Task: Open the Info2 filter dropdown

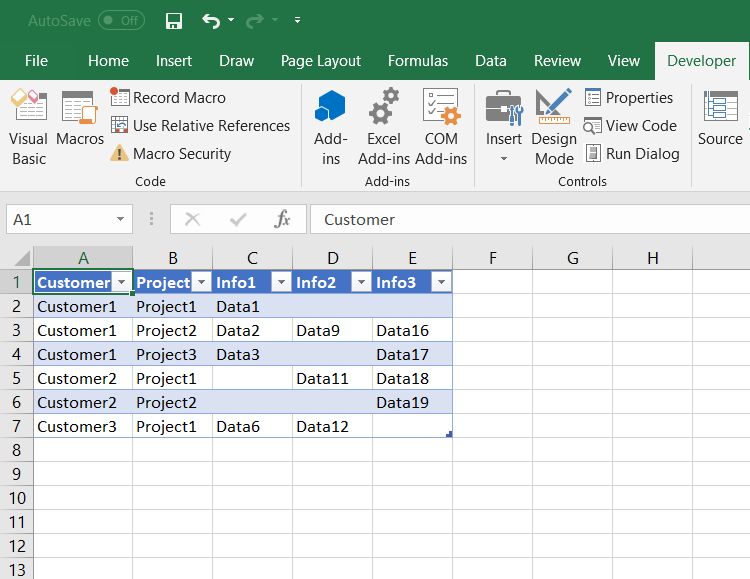Action: pyautogui.click(x=361, y=282)
